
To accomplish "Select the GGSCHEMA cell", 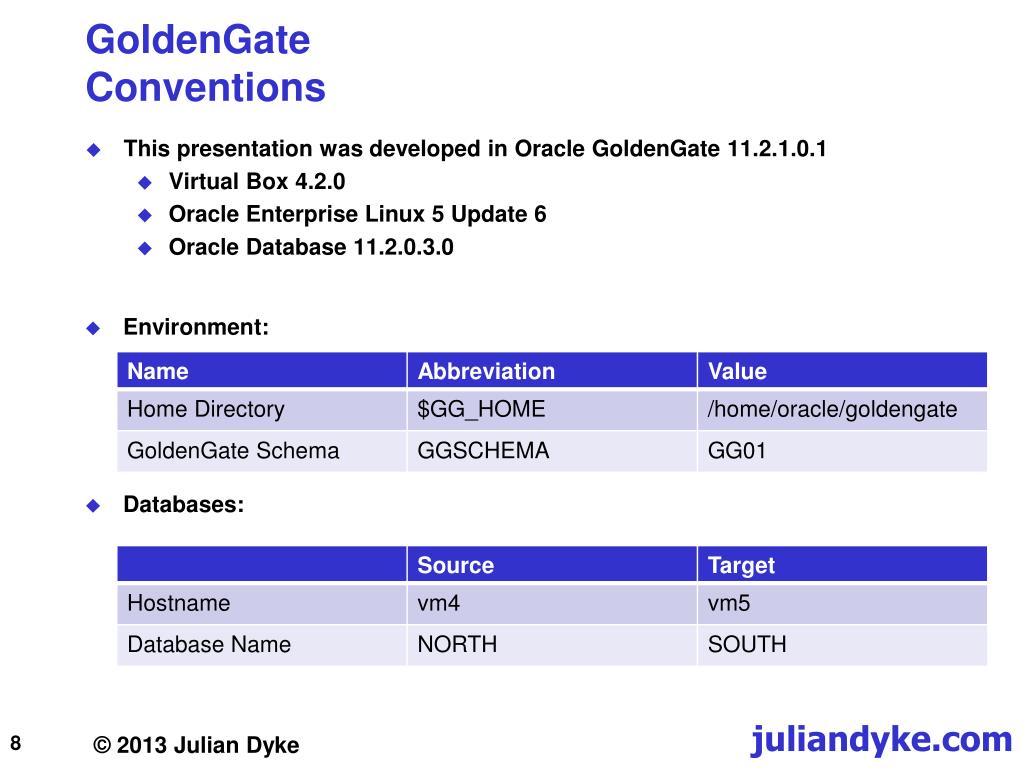I will tap(552, 451).
